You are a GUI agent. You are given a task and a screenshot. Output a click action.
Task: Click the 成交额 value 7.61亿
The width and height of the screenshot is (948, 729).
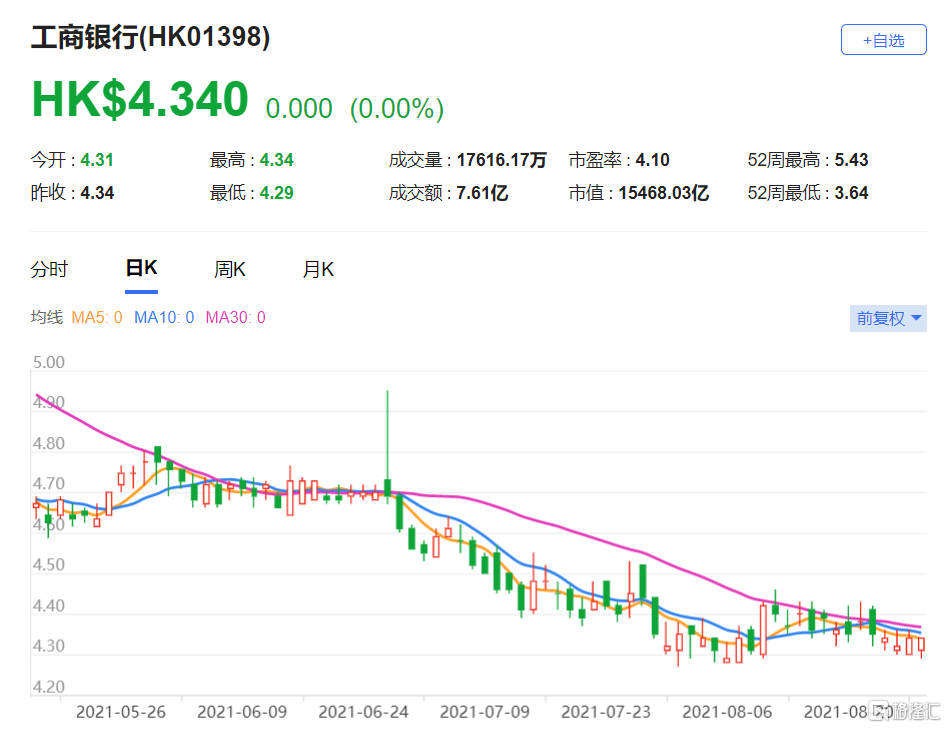coord(482,193)
